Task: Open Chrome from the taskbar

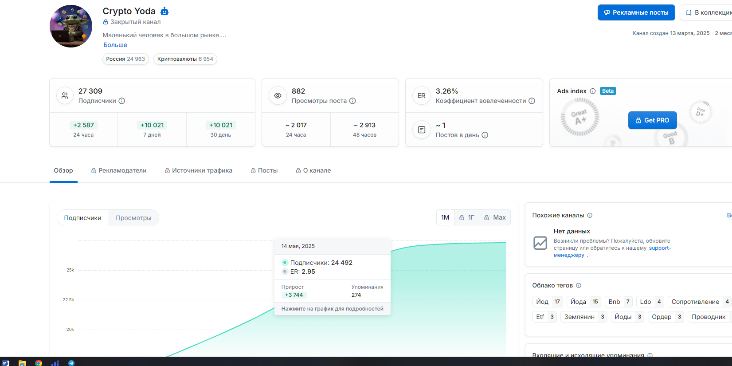Action: (38, 362)
